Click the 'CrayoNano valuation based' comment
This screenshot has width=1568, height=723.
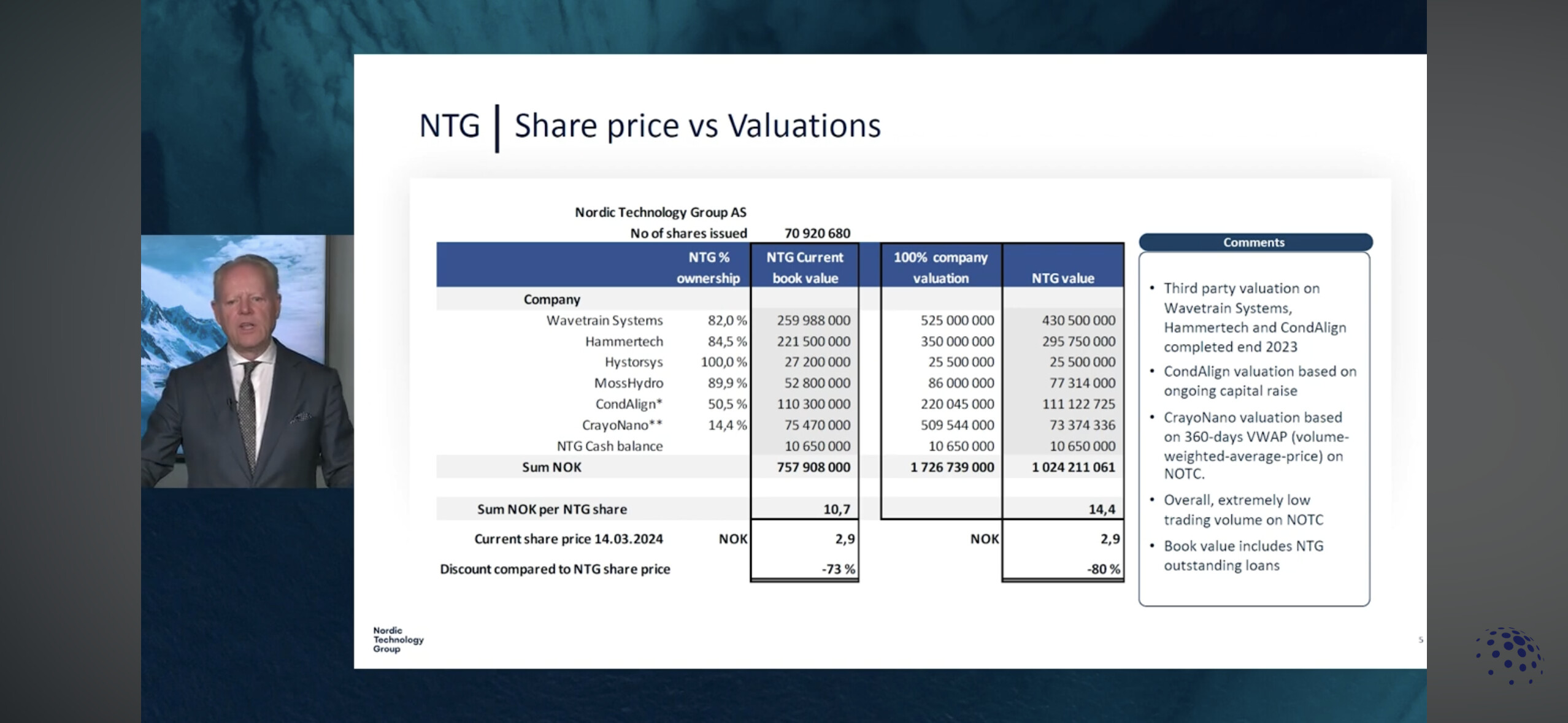point(1256,445)
